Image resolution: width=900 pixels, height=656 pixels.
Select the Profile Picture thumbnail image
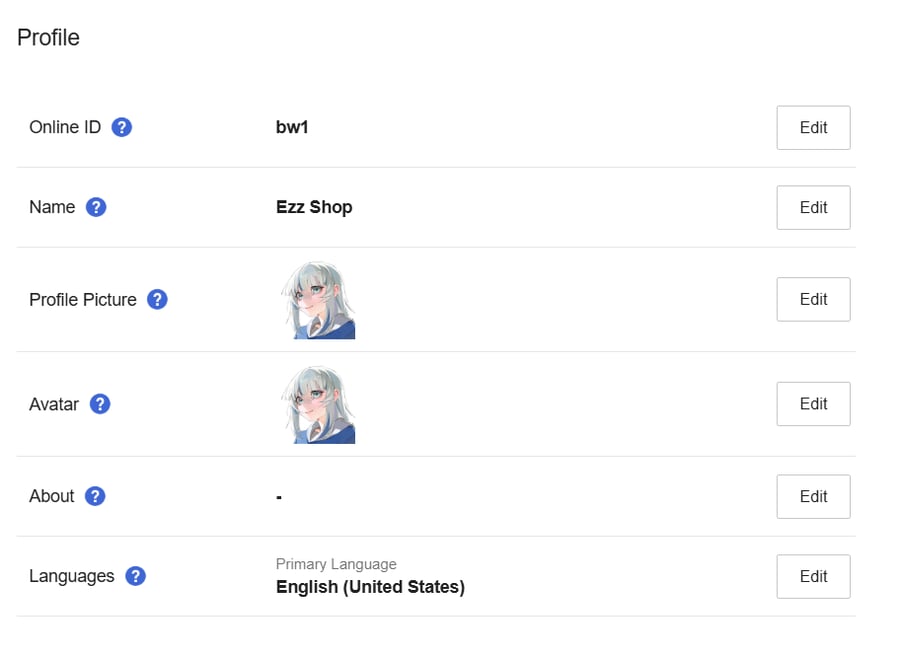[317, 300]
